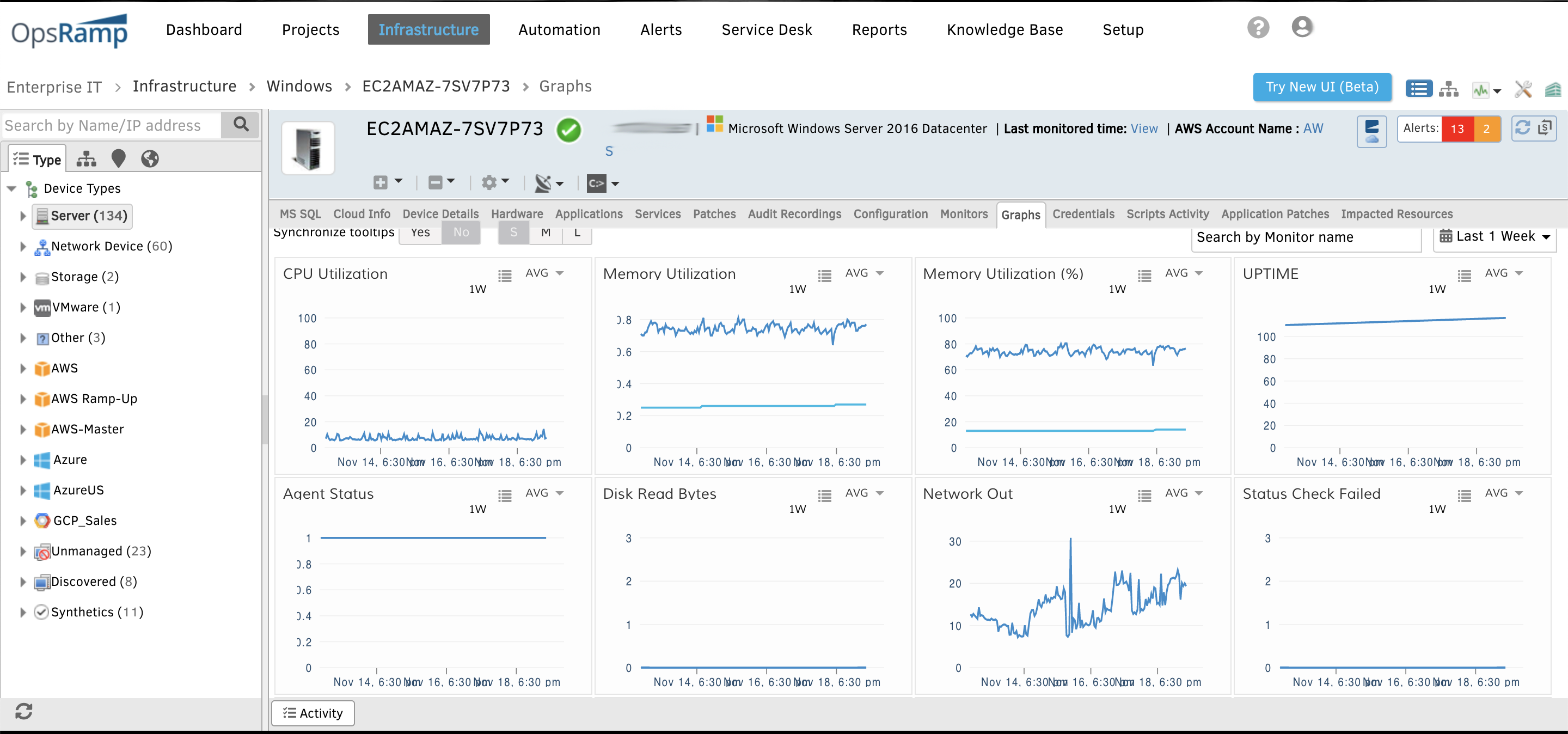
Task: Click the Try New UI Beta button
Action: [x=1321, y=86]
